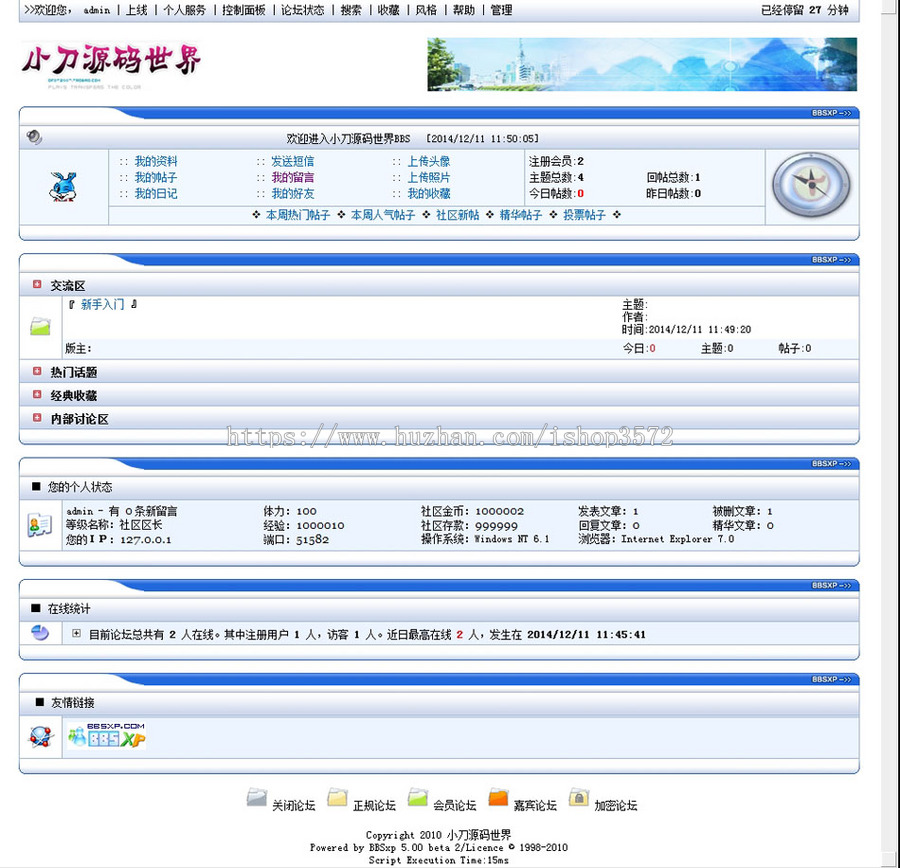This screenshot has width=900, height=868.
Task: Click BBSXP link above the 交流区 panel
Action: click(x=831, y=259)
